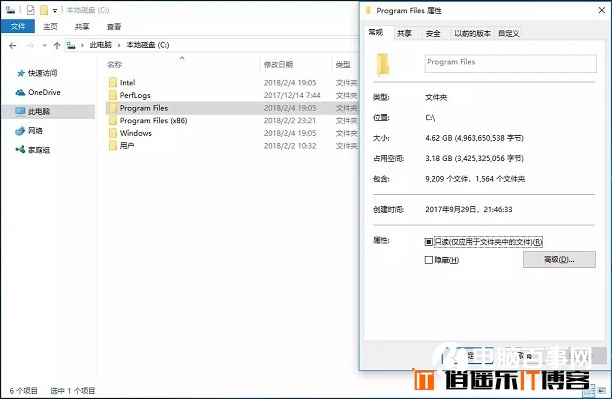Click the date 2017/12/14 7:44
This screenshot has height=399, width=612.
pos(292,95)
